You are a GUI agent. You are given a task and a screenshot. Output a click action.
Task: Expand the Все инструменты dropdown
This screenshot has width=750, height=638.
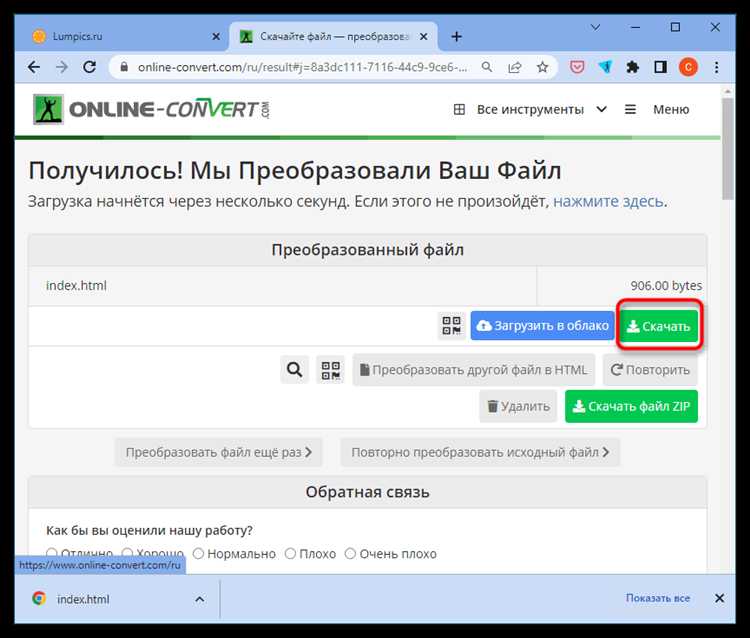tap(530, 109)
